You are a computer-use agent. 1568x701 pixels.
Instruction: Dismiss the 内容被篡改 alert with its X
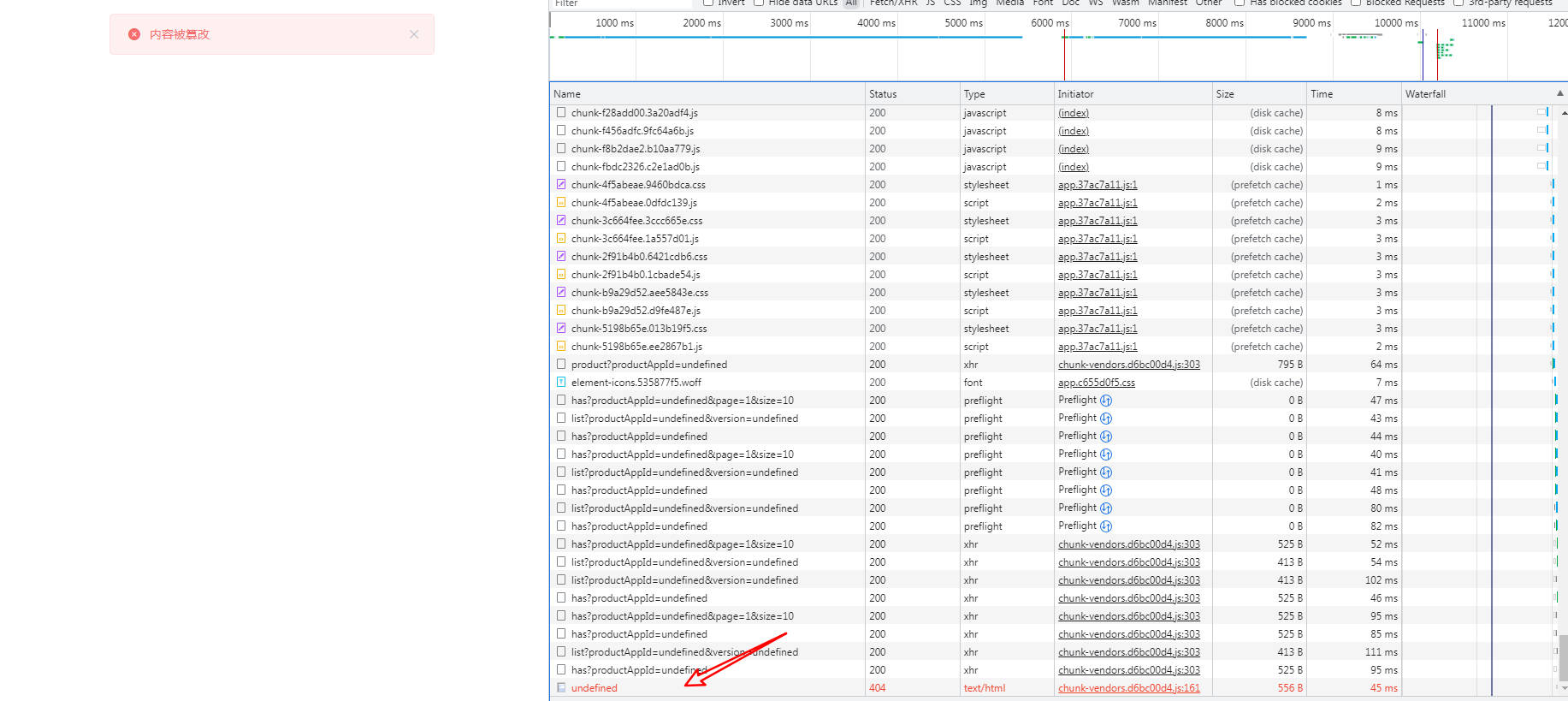coord(414,34)
